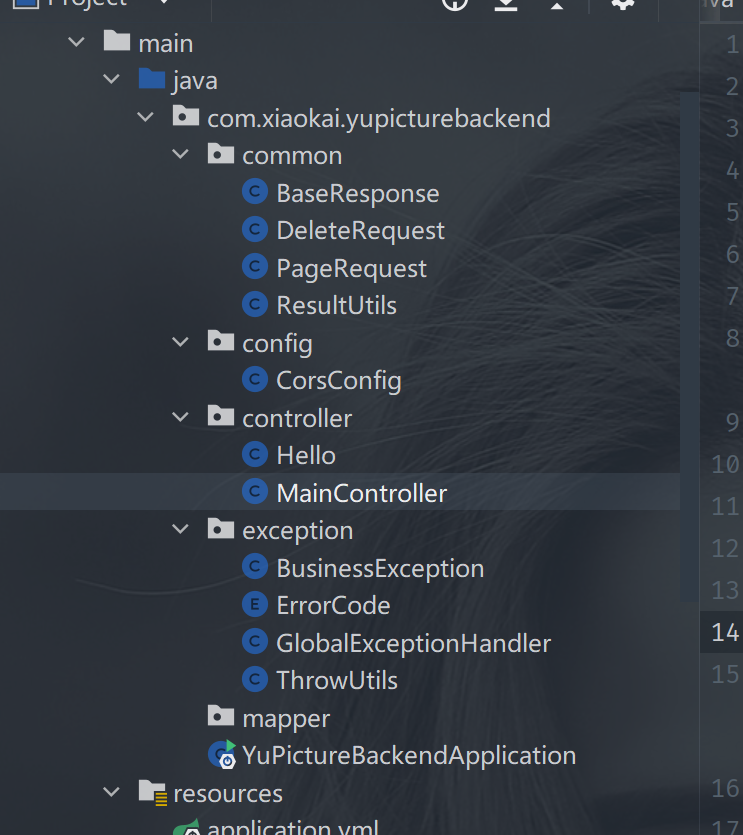Collapse the main folder
The width and height of the screenshot is (743, 835).
point(76,43)
